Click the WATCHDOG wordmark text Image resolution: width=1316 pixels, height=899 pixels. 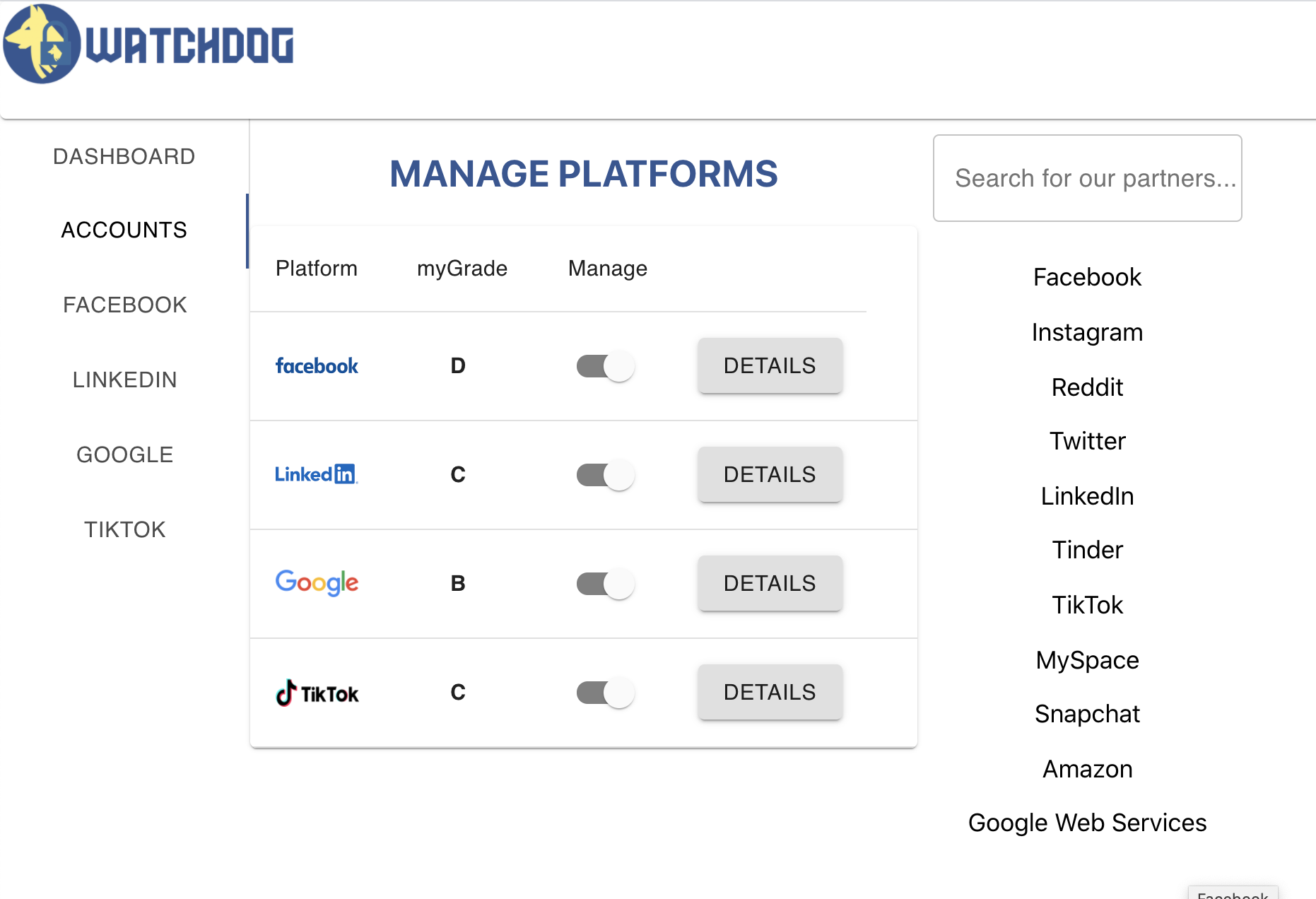tap(189, 45)
